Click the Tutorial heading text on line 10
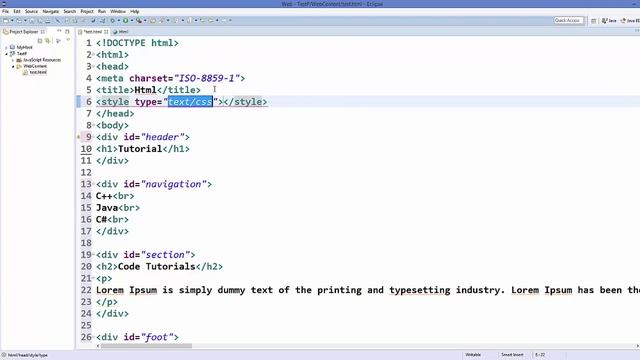640x360 pixels. [x=140, y=149]
